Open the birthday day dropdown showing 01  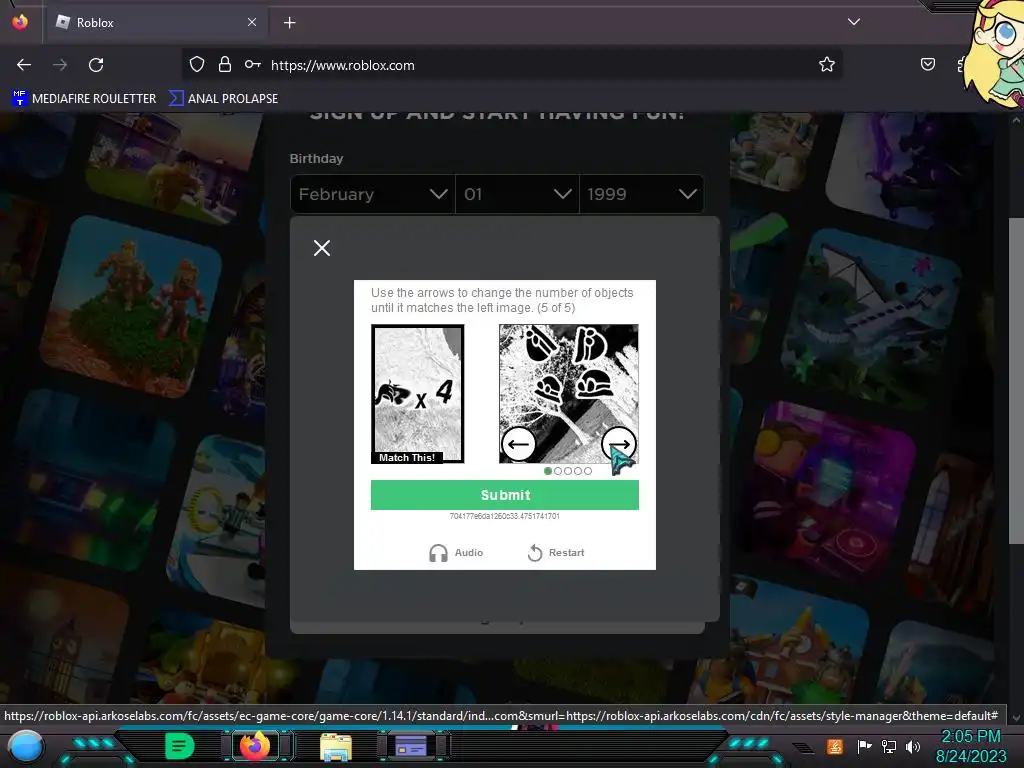(517, 194)
